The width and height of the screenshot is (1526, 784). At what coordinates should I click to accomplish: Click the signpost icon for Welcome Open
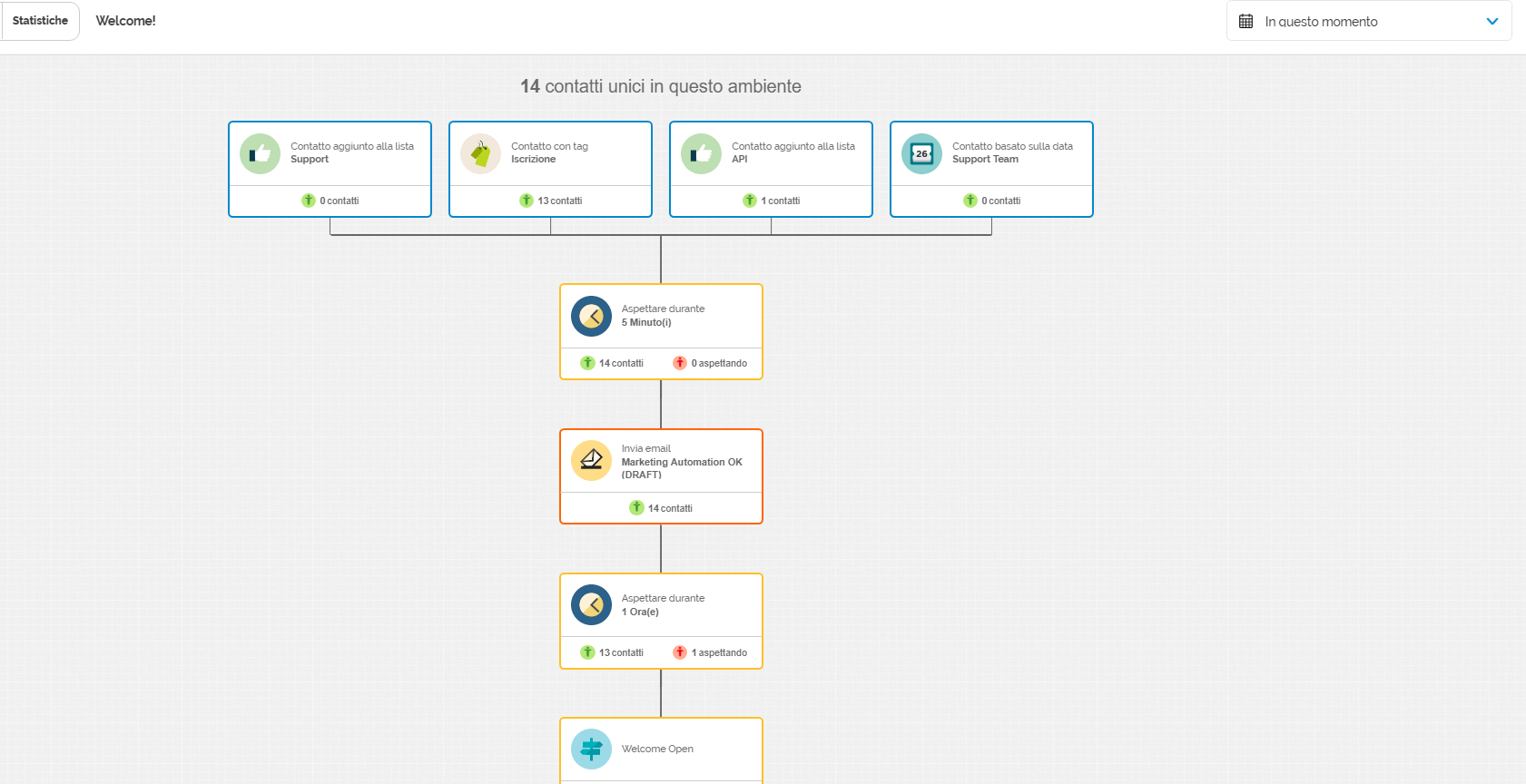[591, 750]
